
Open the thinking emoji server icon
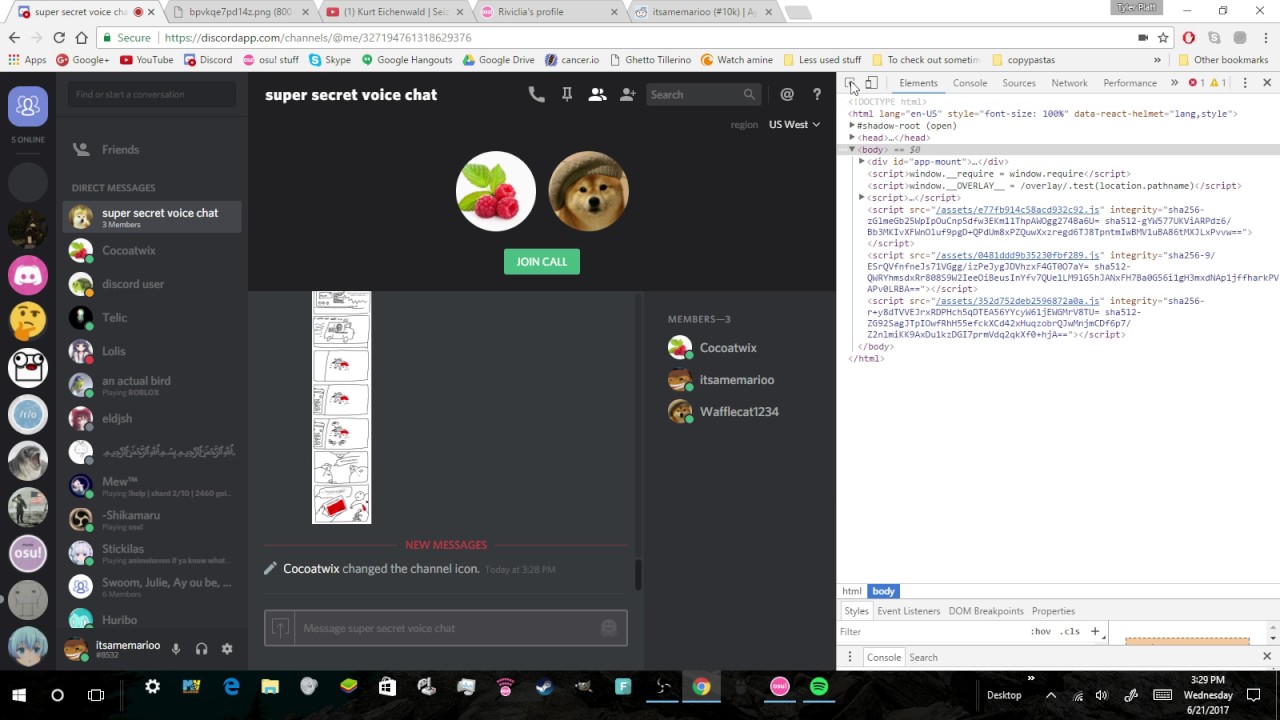point(28,321)
